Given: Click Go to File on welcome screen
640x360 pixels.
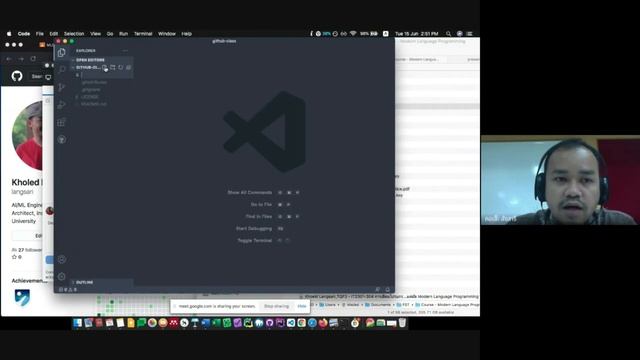Looking at the screenshot, I should pos(261,204).
